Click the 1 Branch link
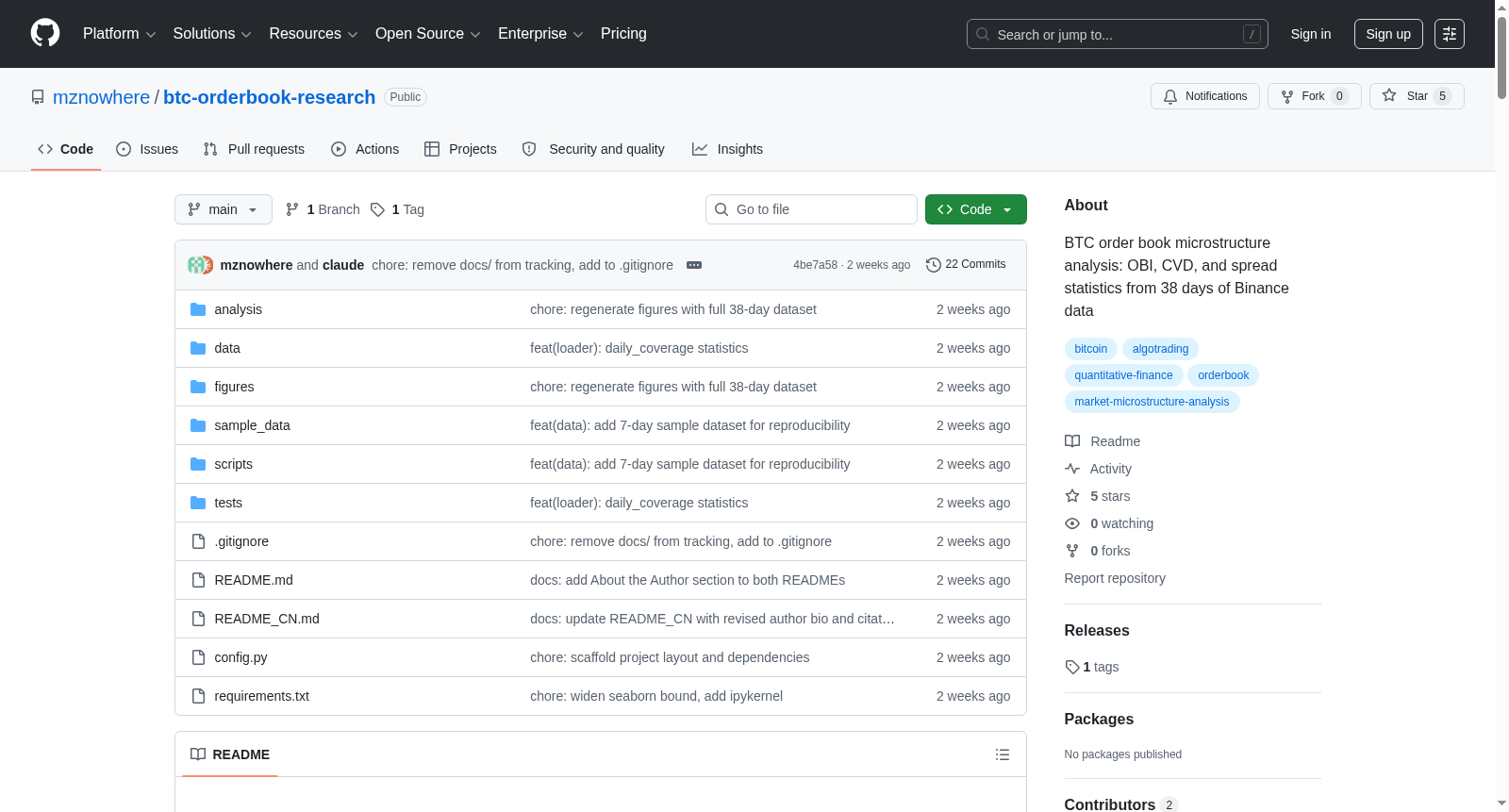 [323, 209]
